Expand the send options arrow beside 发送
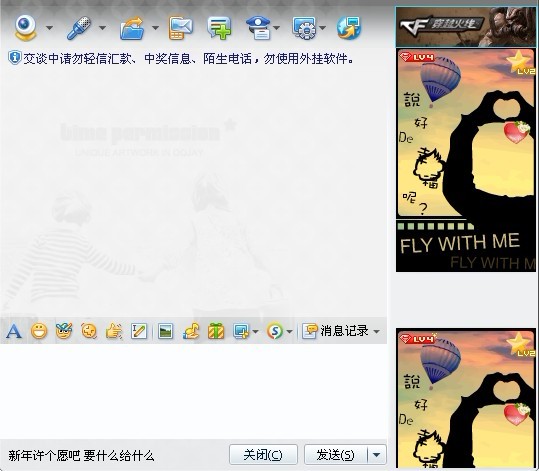The image size is (539, 471). [x=377, y=455]
